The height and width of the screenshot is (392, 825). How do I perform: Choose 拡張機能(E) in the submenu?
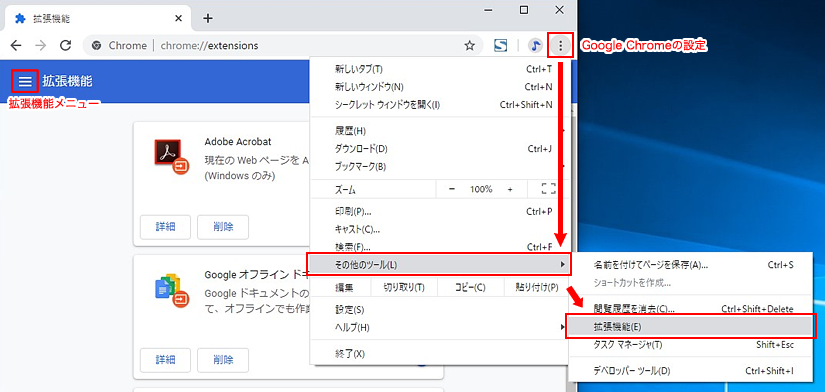[x=691, y=327]
